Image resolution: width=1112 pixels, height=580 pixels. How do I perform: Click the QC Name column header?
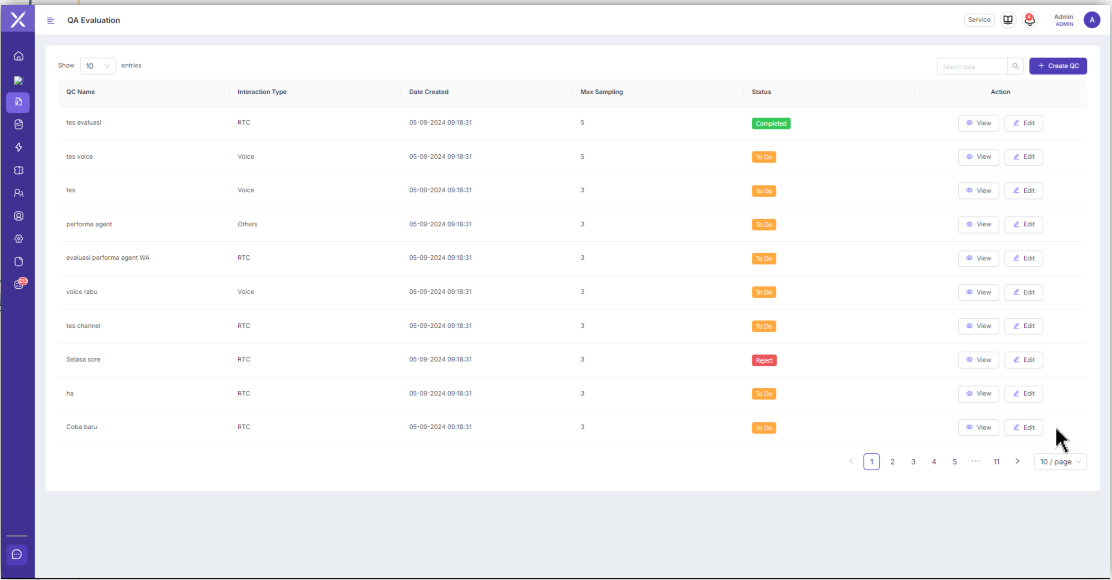(81, 92)
